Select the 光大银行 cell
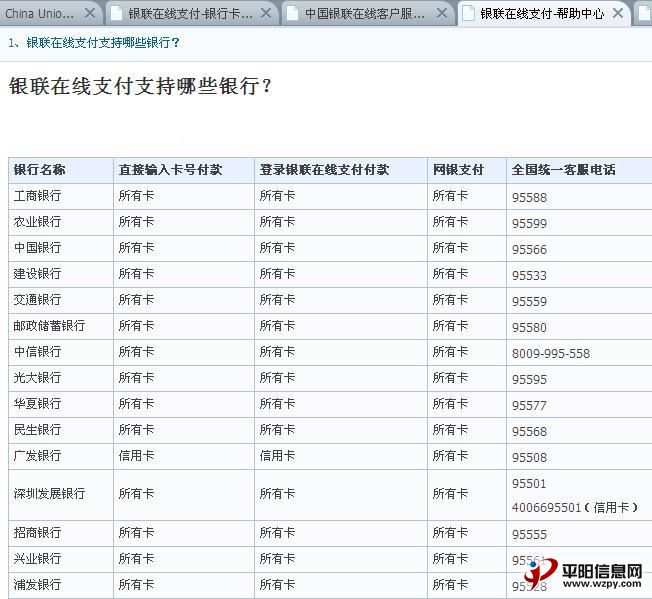652x599 pixels. point(61,378)
